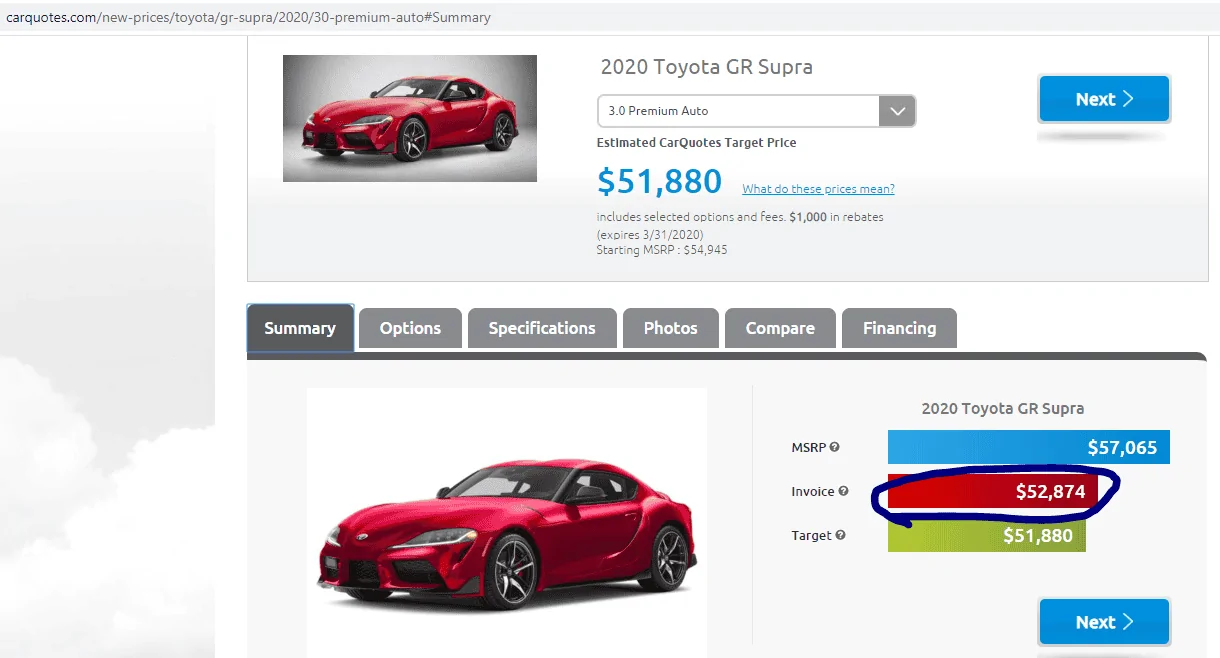Click the bottom Next button
Screen dimensions: 1220x658
[x=1104, y=622]
